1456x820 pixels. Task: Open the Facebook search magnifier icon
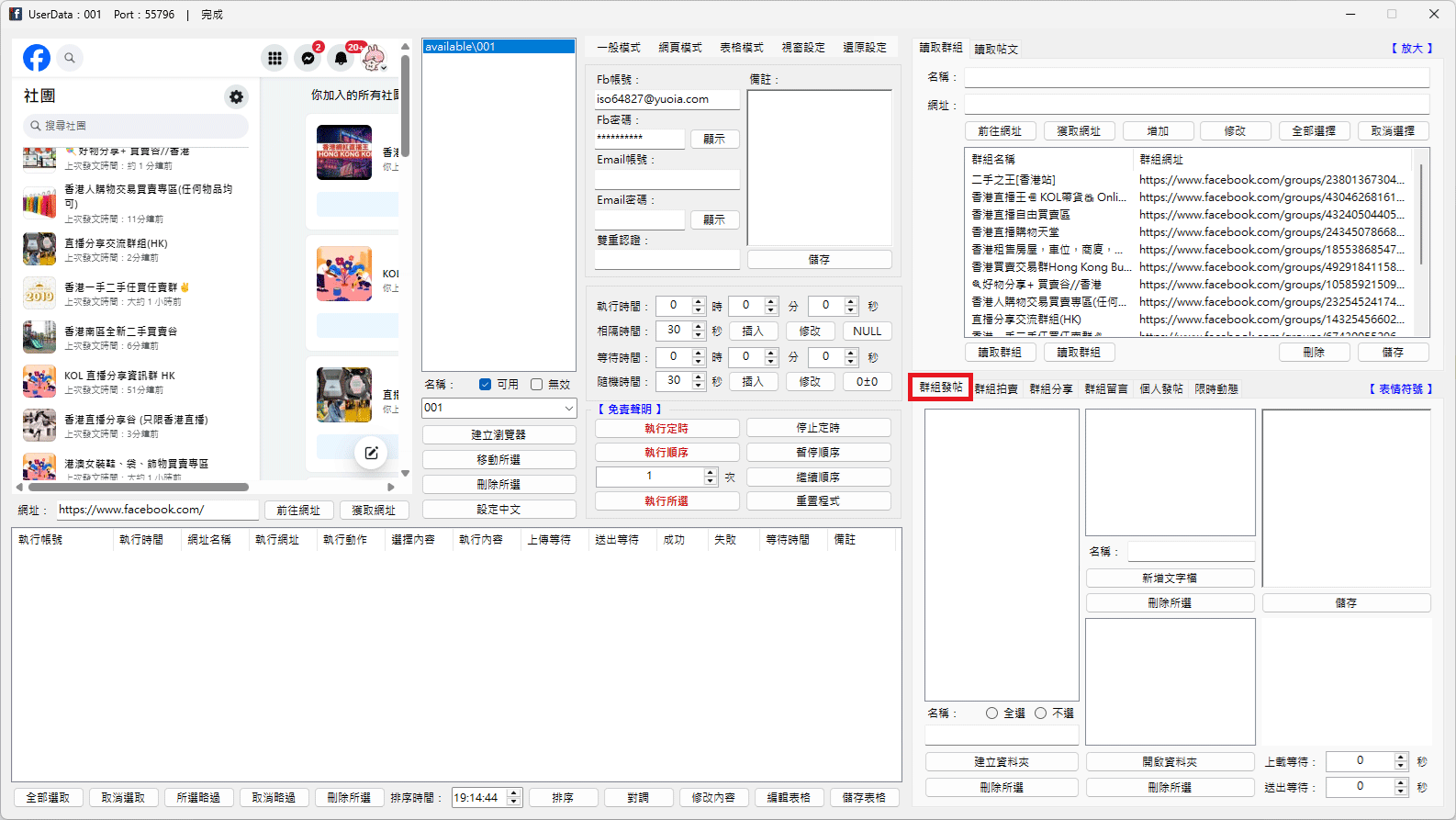tap(70, 58)
